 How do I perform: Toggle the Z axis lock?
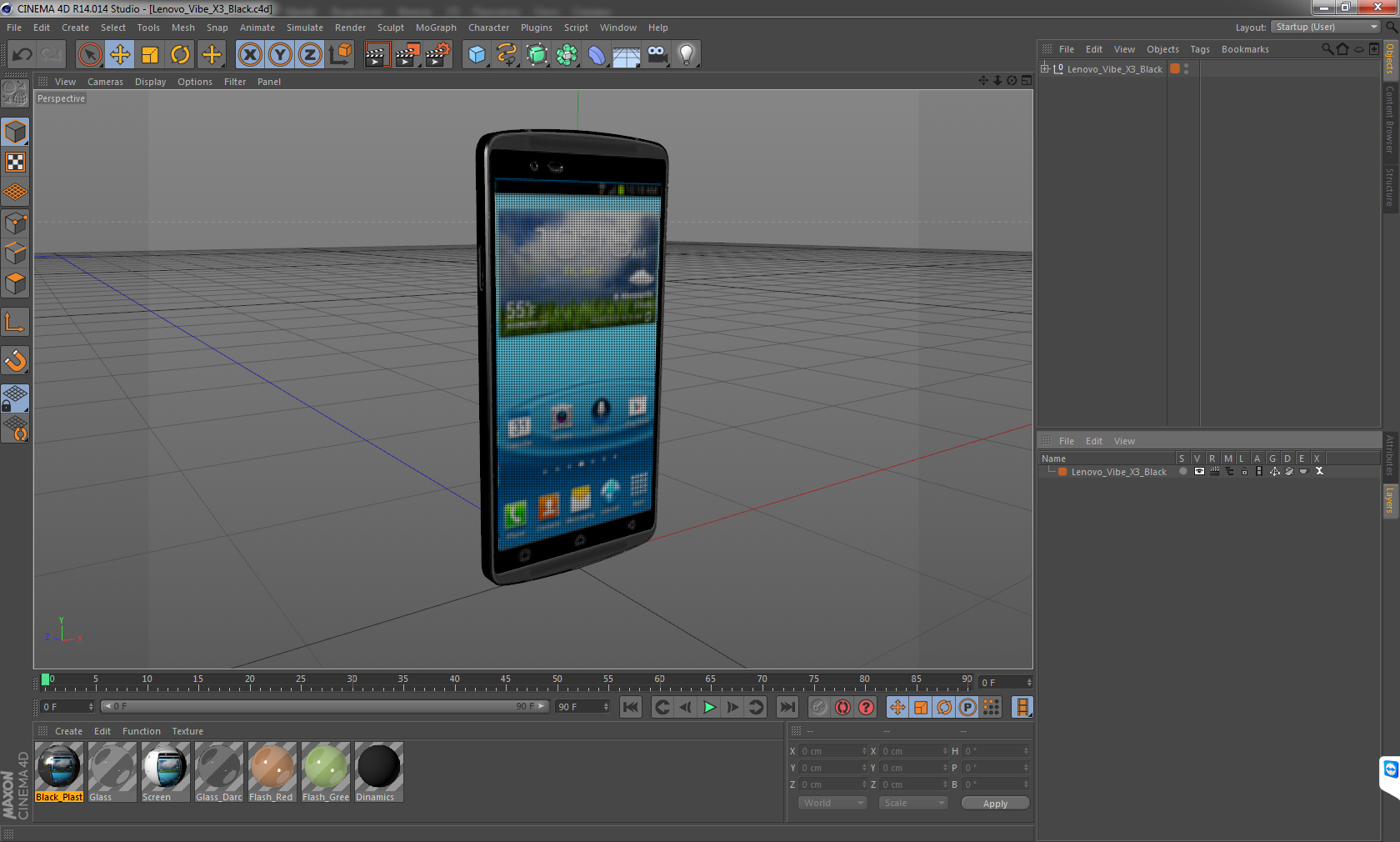tap(310, 55)
